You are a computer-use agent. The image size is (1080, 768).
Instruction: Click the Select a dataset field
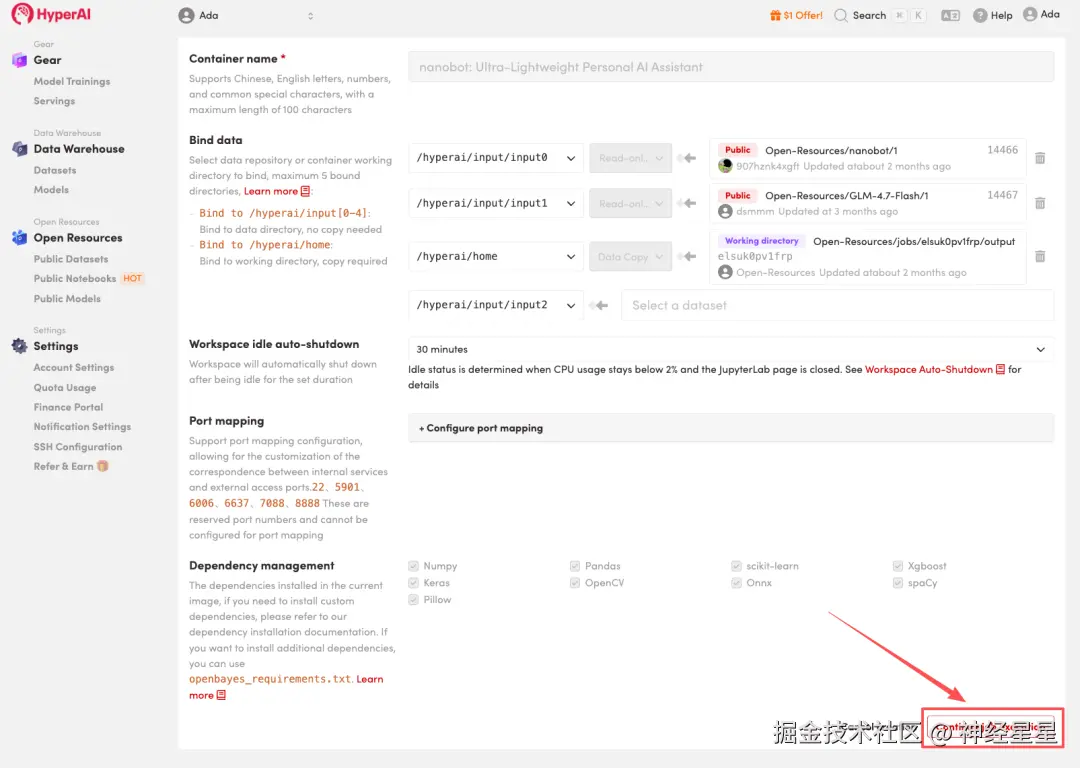click(x=838, y=305)
